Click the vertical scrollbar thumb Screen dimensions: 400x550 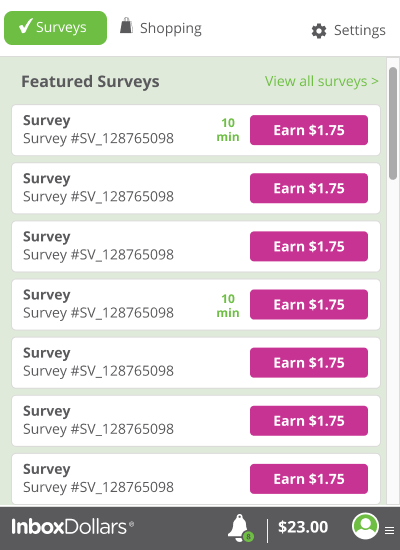click(x=393, y=123)
